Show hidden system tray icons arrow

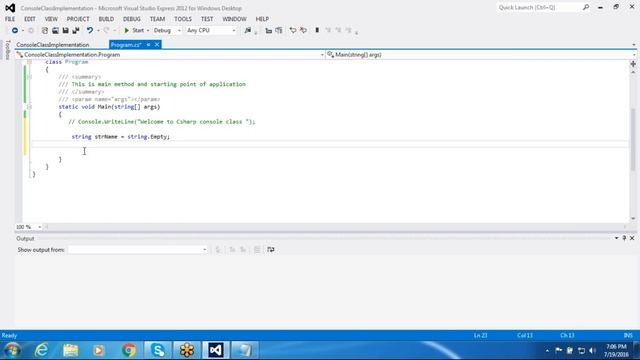547,351
